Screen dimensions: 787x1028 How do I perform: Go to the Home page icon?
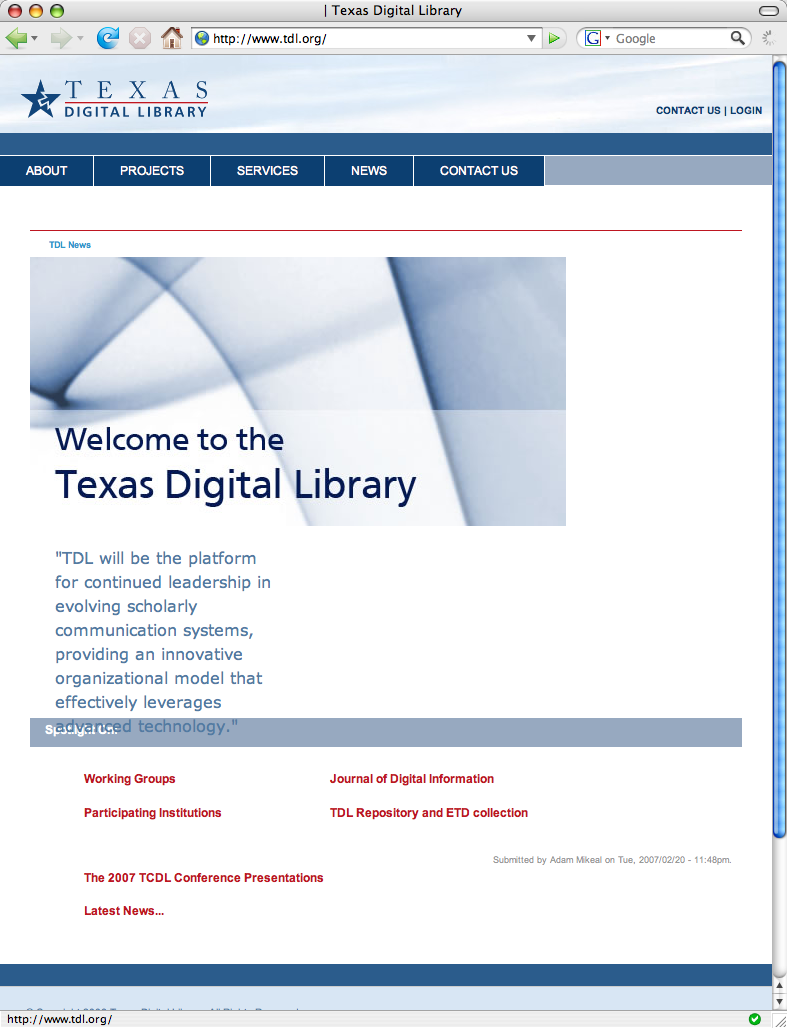coord(172,38)
